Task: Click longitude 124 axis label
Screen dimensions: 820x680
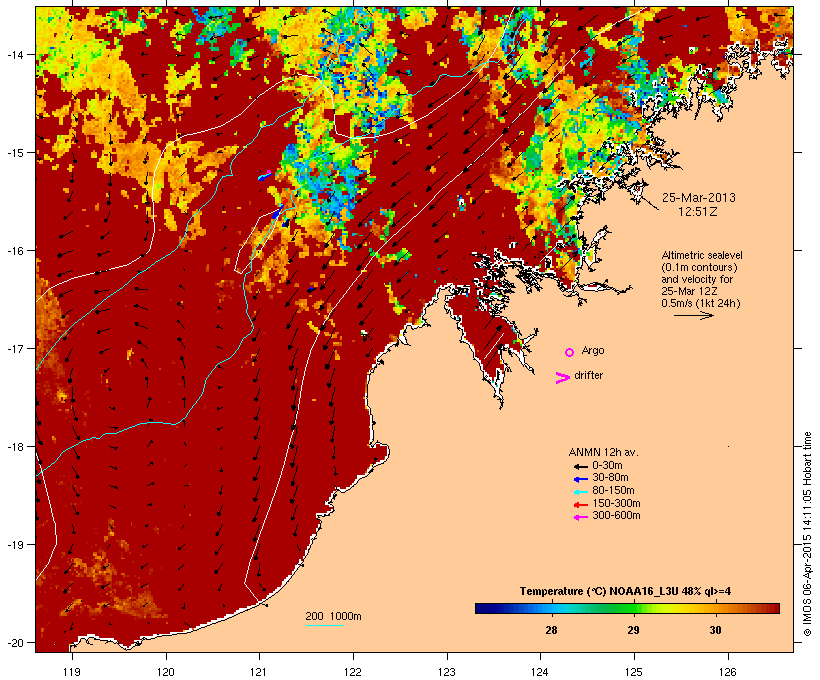Action: (540, 672)
